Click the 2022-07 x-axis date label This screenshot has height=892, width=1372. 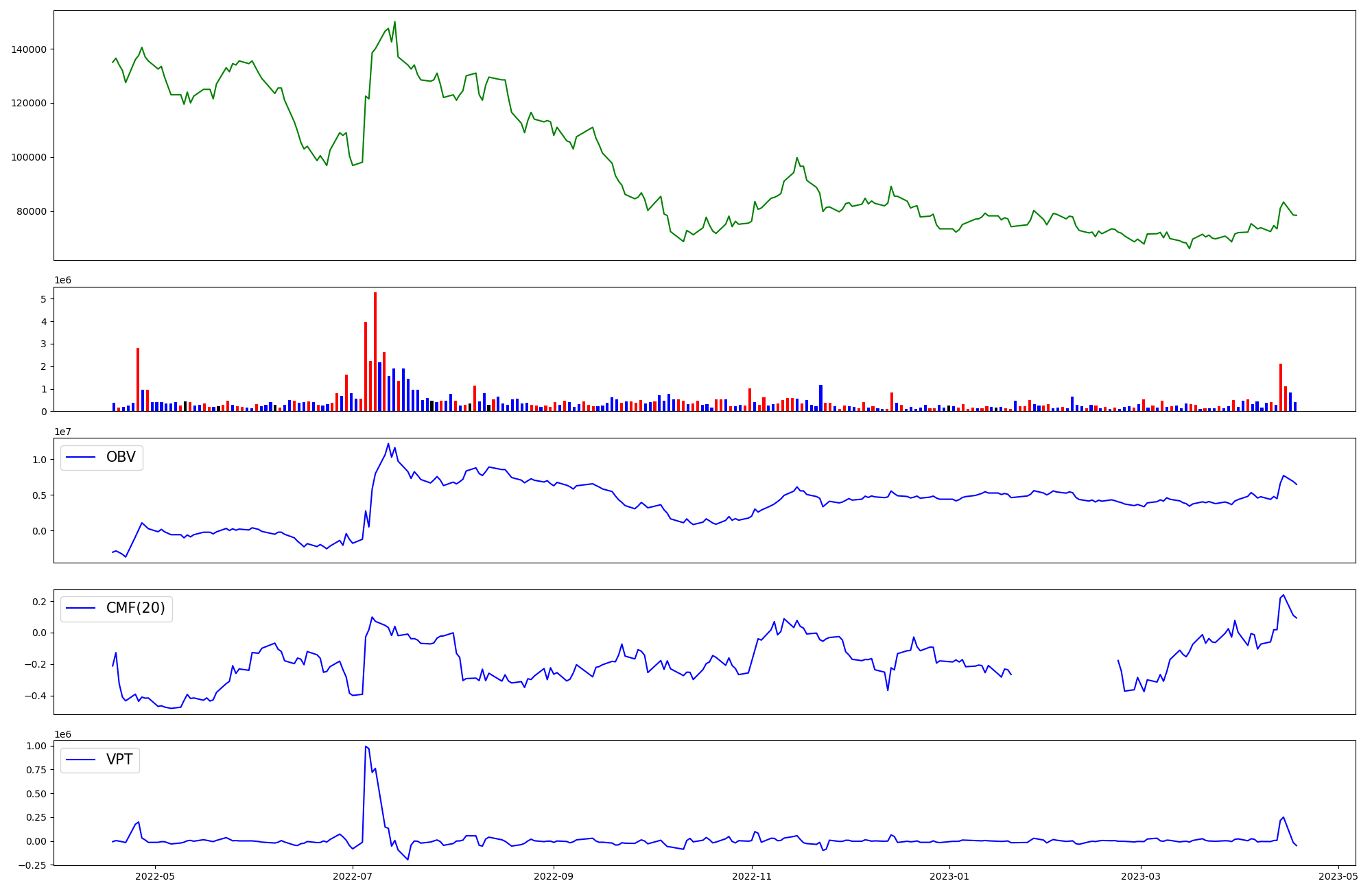point(352,876)
